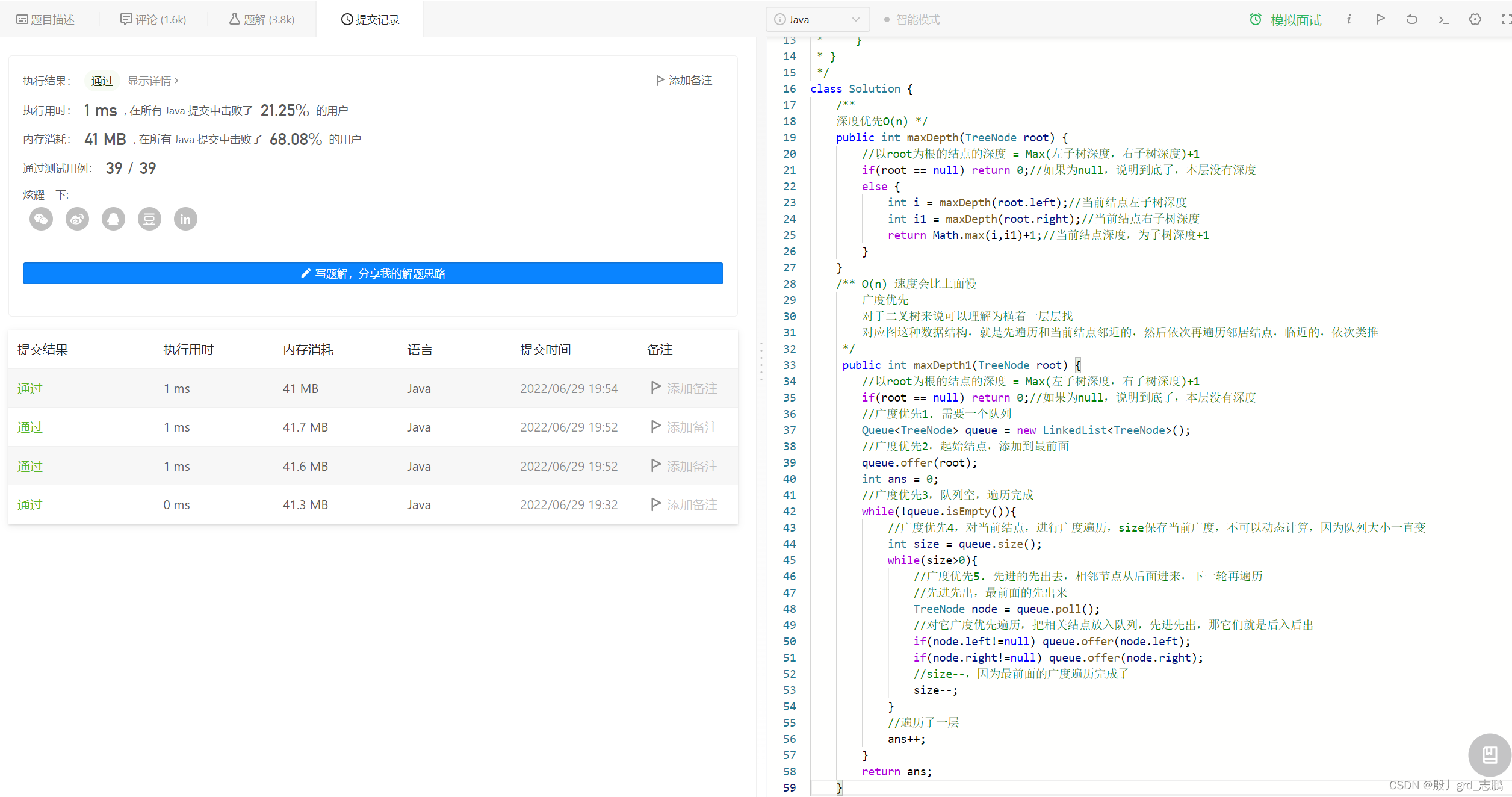Expand 显示详情 result details

[x=152, y=81]
